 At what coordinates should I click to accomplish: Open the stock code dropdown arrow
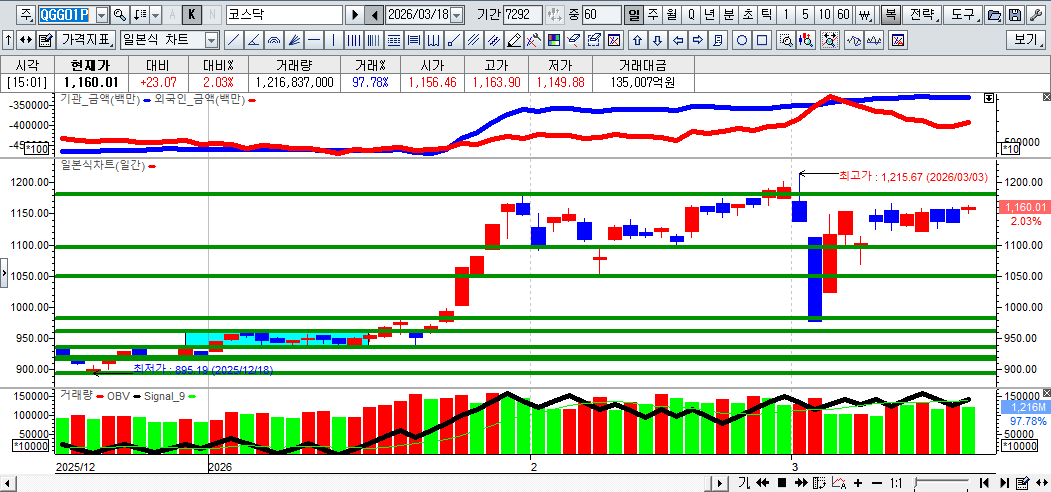tap(101, 15)
